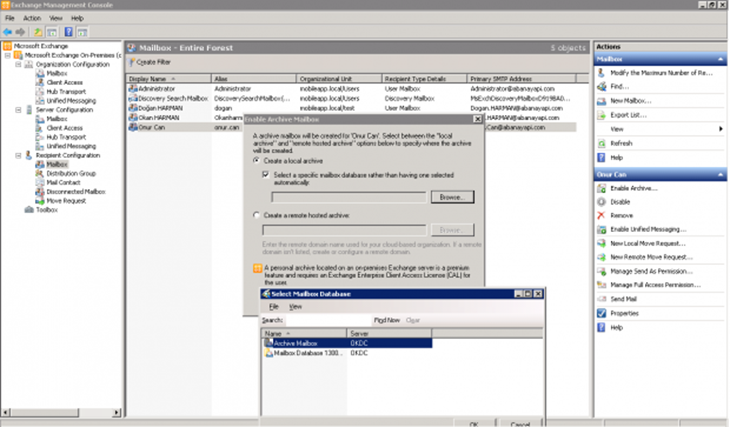The width and height of the screenshot is (730, 427).
Task: Open the Help menu
Action: (77, 18)
